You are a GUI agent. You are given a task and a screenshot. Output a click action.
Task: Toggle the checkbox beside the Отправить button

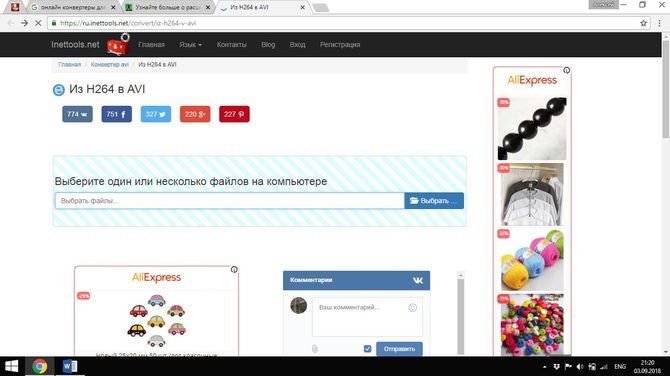click(367, 349)
